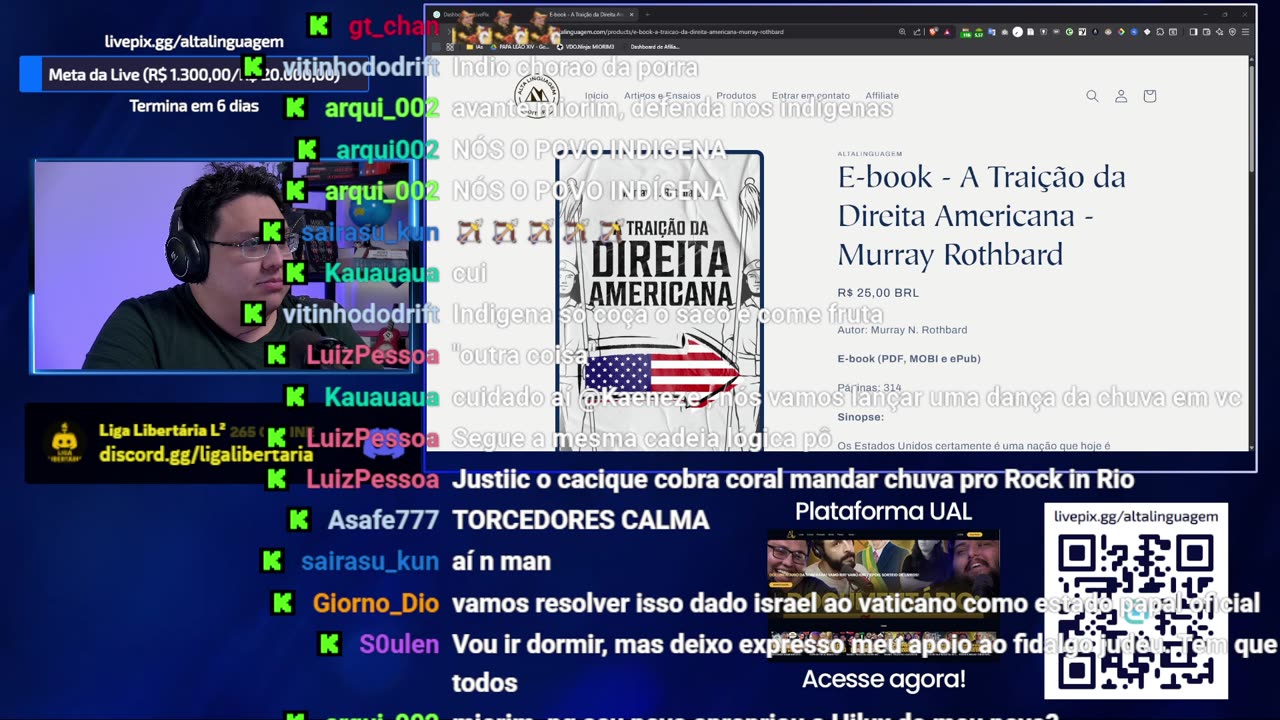Select the E-book A Traição da Direita tab
This screenshot has width=1280, height=720.
click(587, 15)
